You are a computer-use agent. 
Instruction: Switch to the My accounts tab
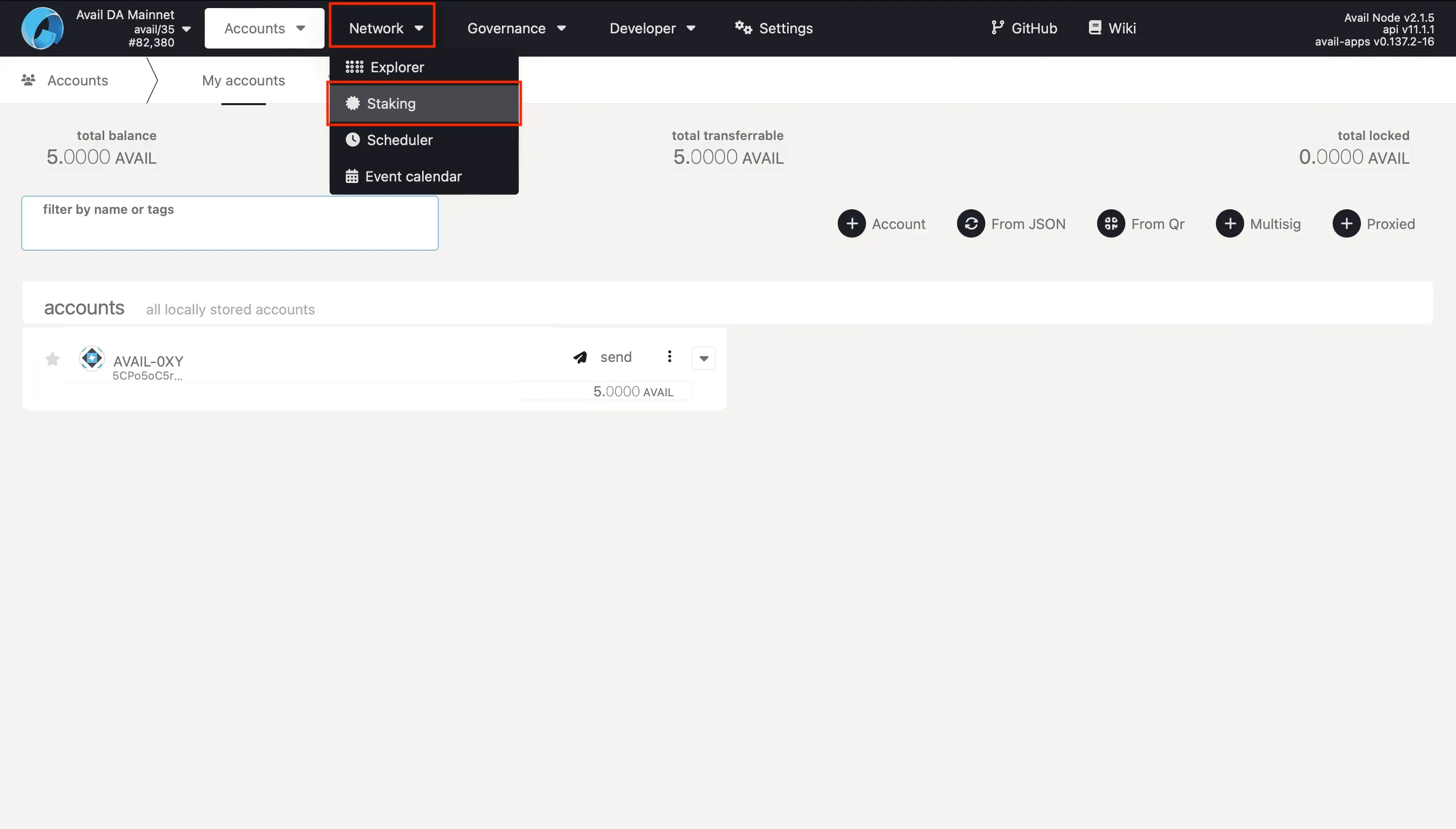[243, 80]
